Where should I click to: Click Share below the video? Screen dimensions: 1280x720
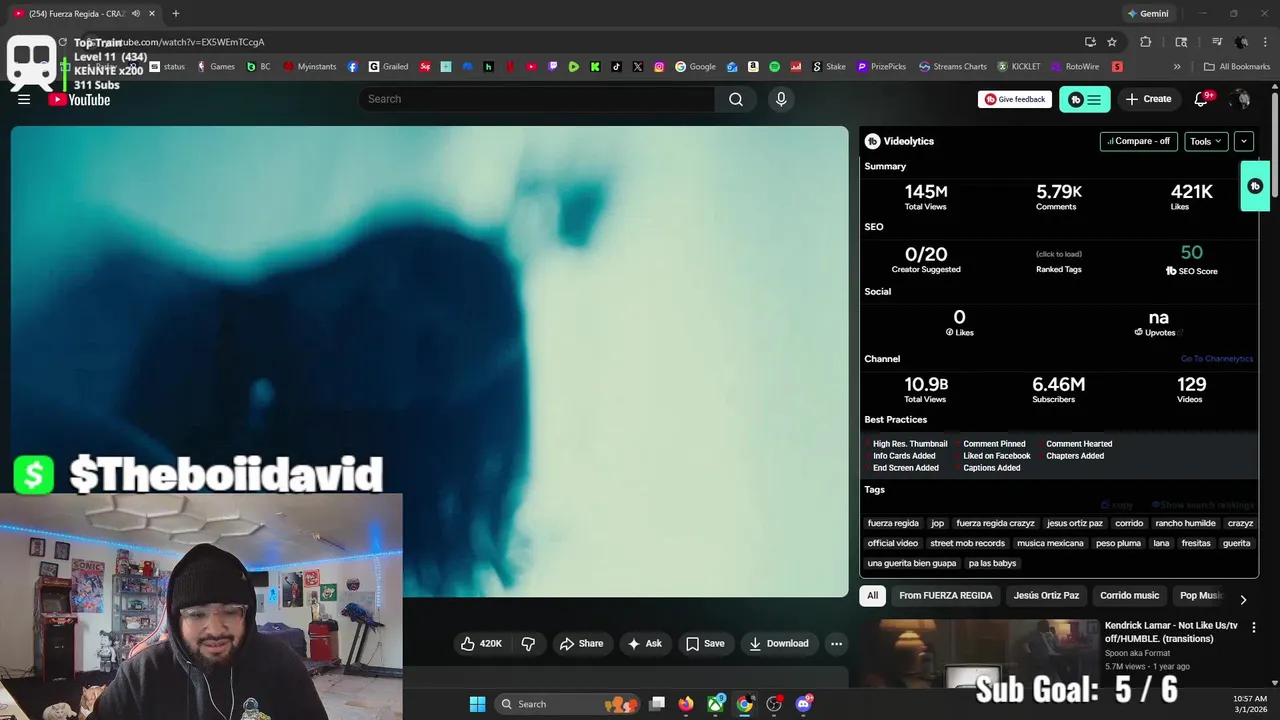point(581,644)
